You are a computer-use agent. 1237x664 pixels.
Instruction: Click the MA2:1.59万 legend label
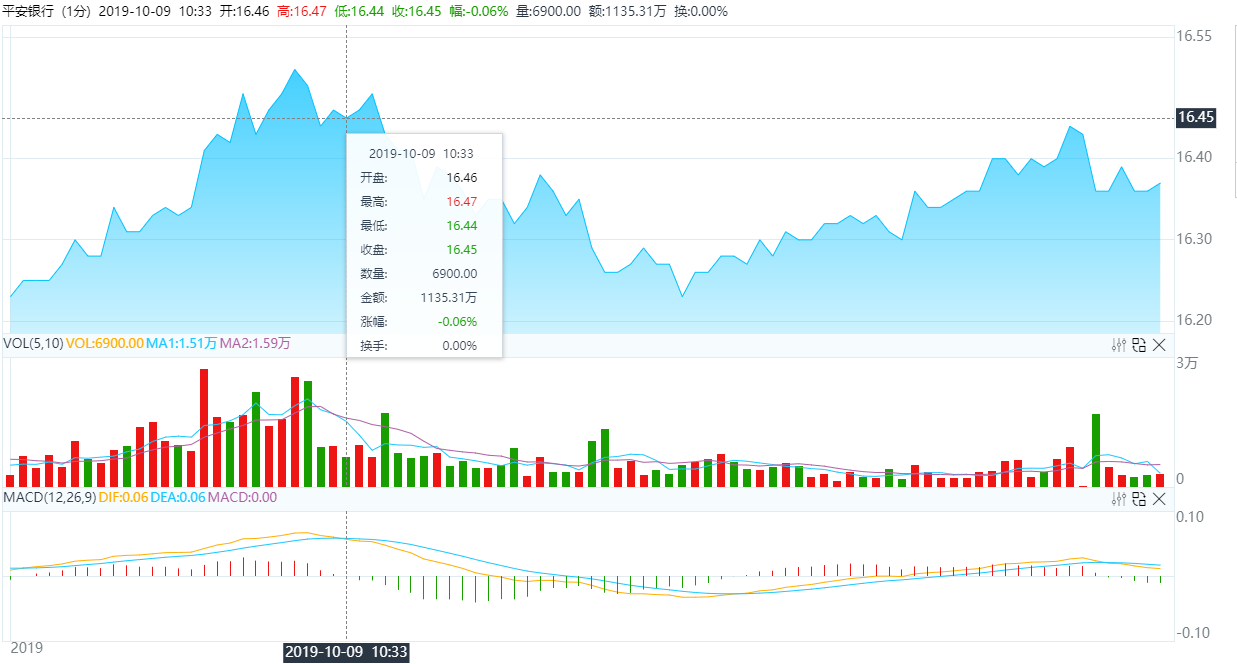255,343
